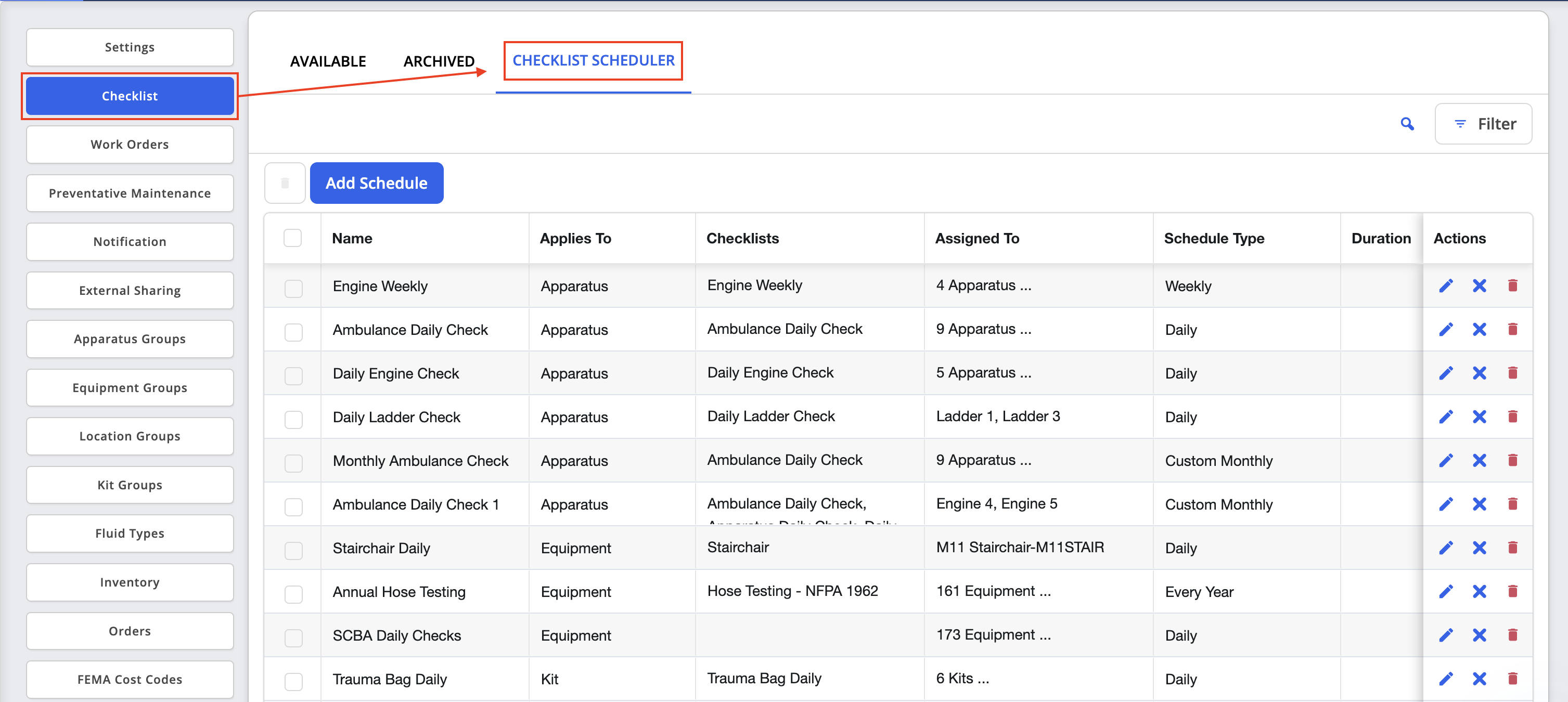Click X icon for Ambulance Daily Check row
Image resolution: width=1568 pixels, height=702 pixels.
pos(1479,330)
